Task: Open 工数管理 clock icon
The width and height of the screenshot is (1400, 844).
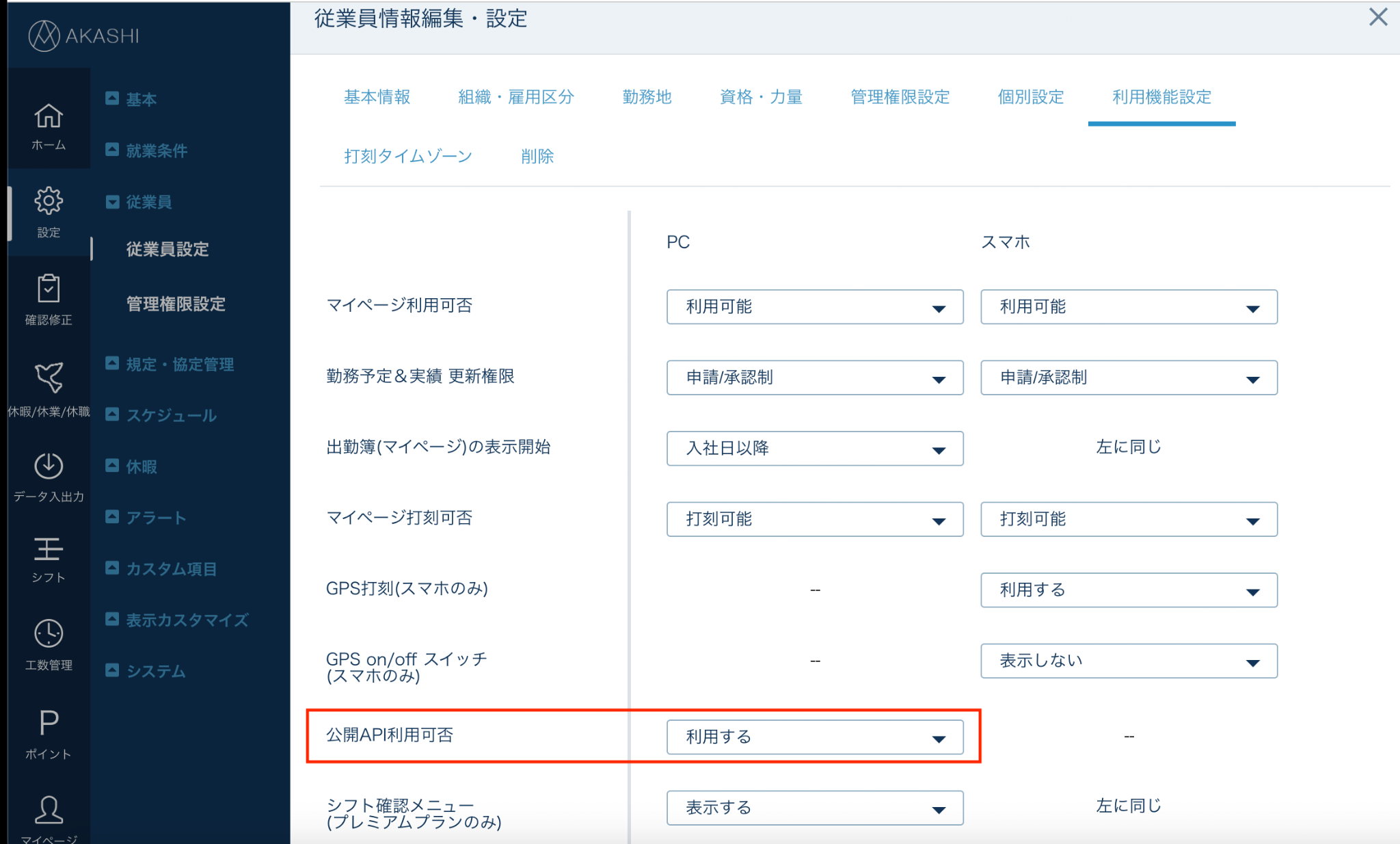Action: 49,645
